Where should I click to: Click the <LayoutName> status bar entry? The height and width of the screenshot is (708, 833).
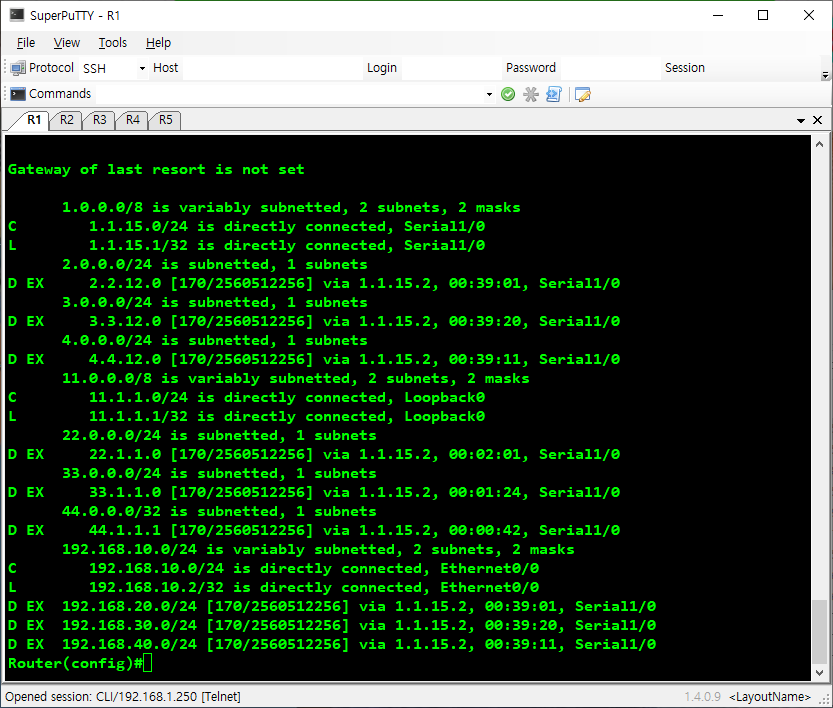(770, 696)
